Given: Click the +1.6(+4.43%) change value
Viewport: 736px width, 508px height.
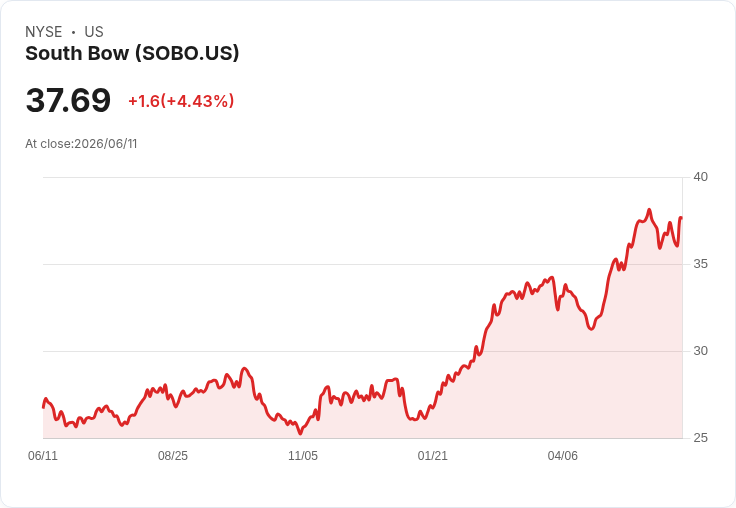Looking at the screenshot, I should pos(181,101).
